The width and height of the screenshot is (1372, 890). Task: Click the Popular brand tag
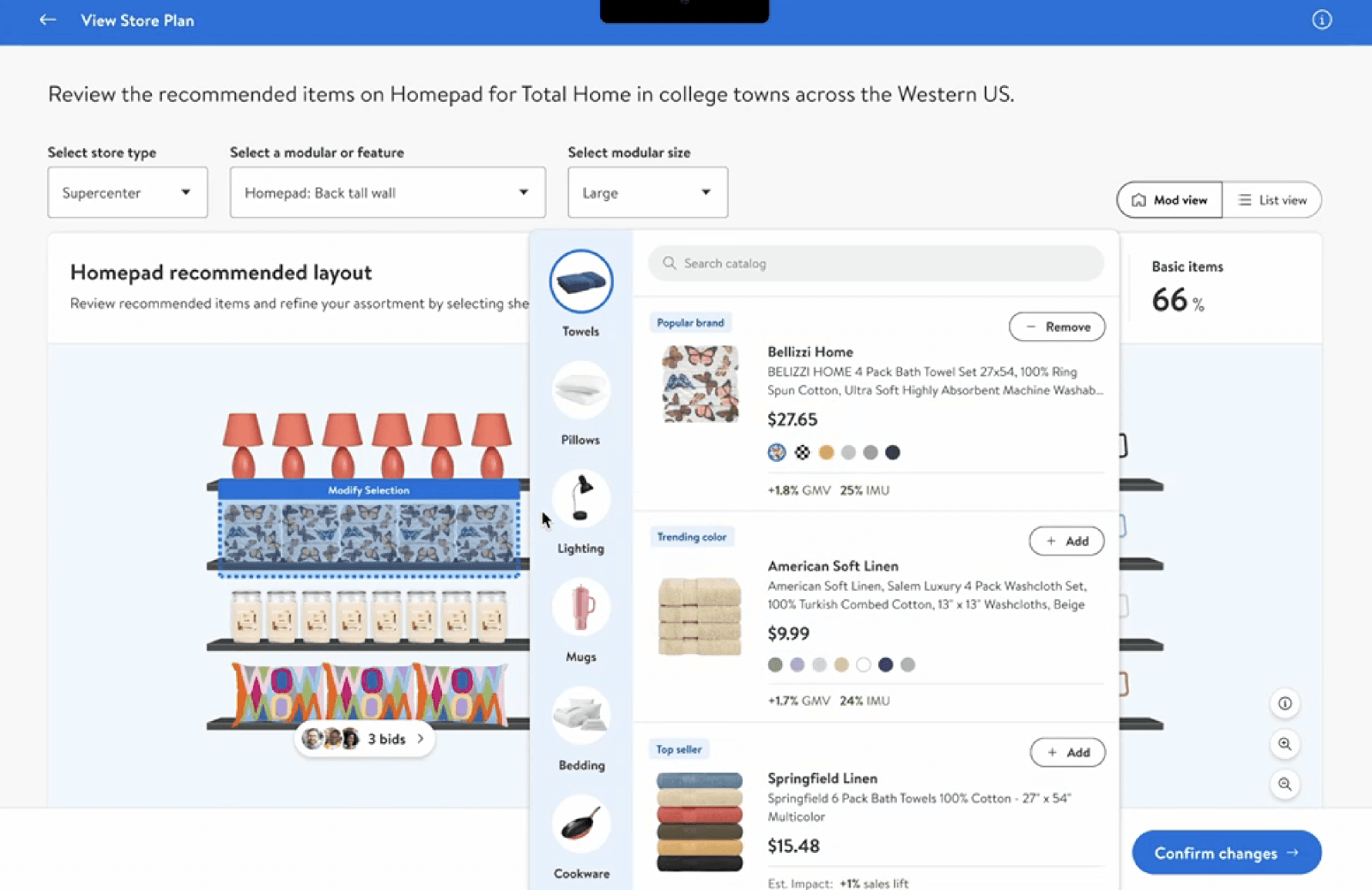click(x=690, y=322)
